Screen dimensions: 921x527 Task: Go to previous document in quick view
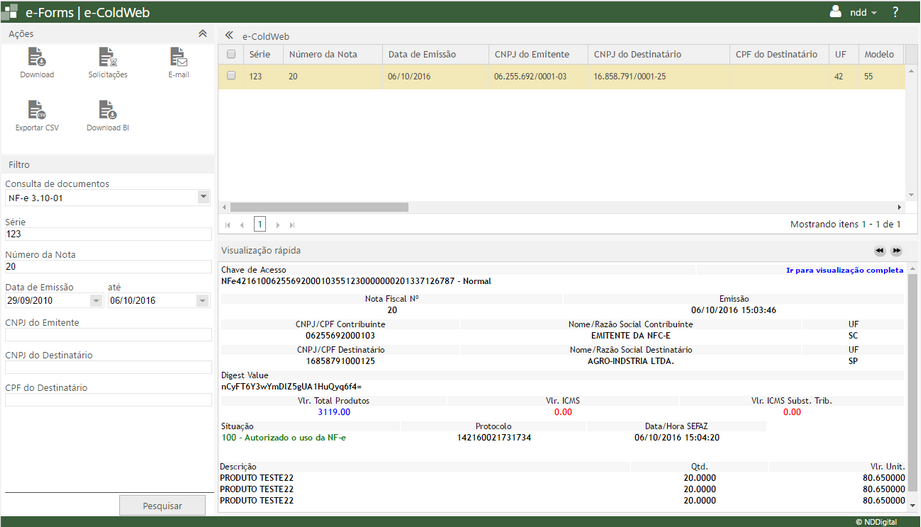[879, 251]
